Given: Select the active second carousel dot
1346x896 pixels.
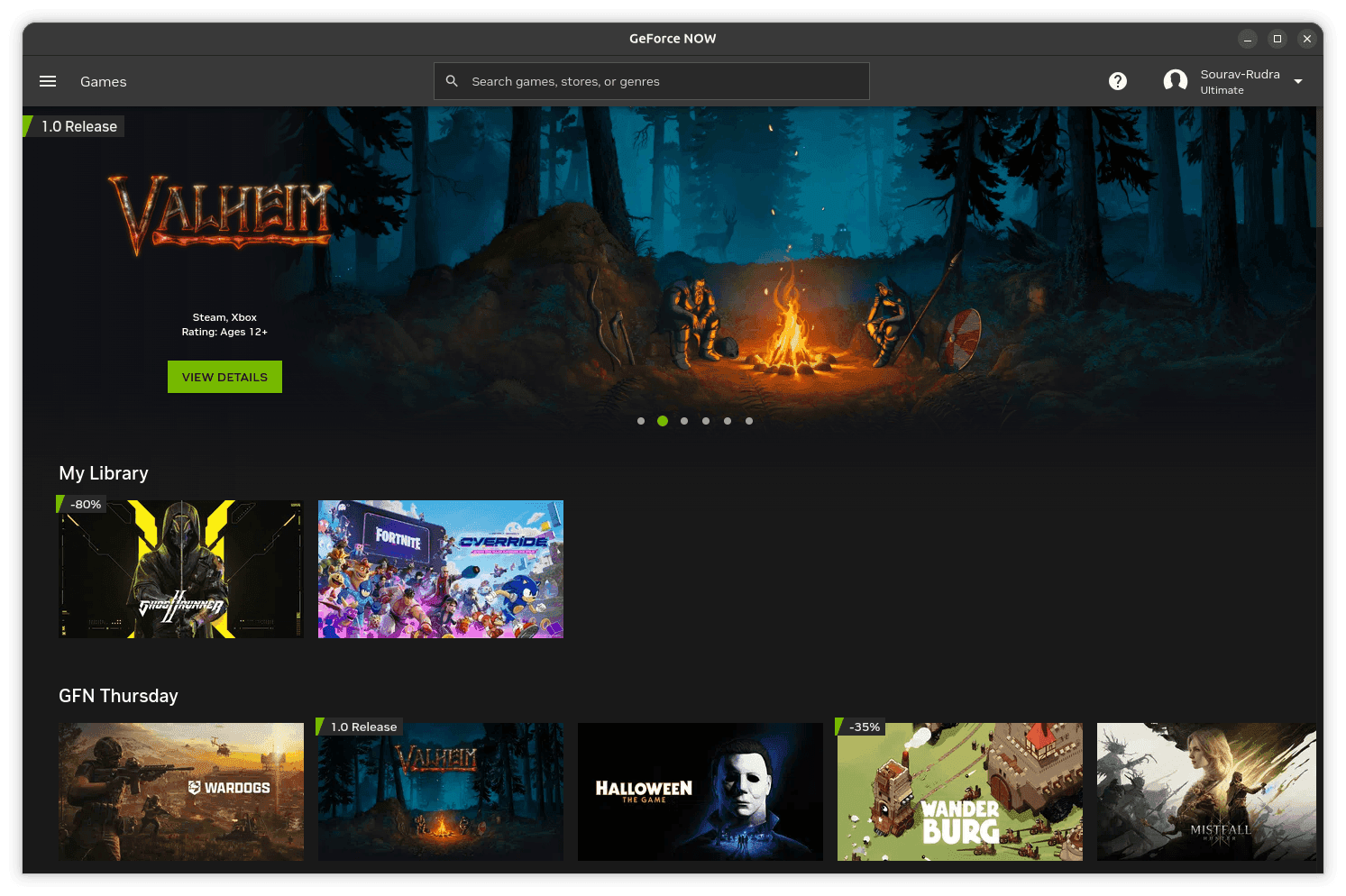Looking at the screenshot, I should 663,421.
